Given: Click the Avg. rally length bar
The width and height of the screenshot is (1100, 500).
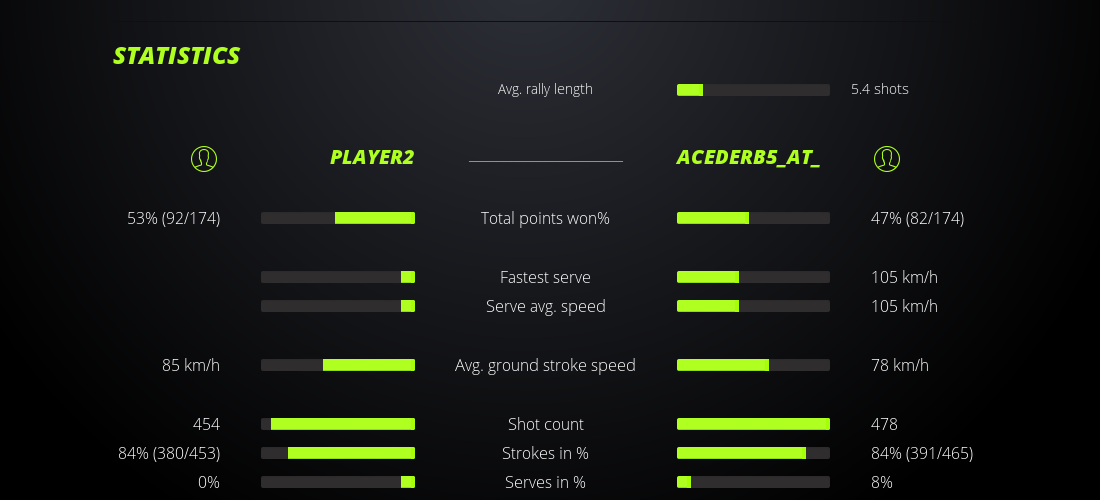Looking at the screenshot, I should click(x=753, y=90).
